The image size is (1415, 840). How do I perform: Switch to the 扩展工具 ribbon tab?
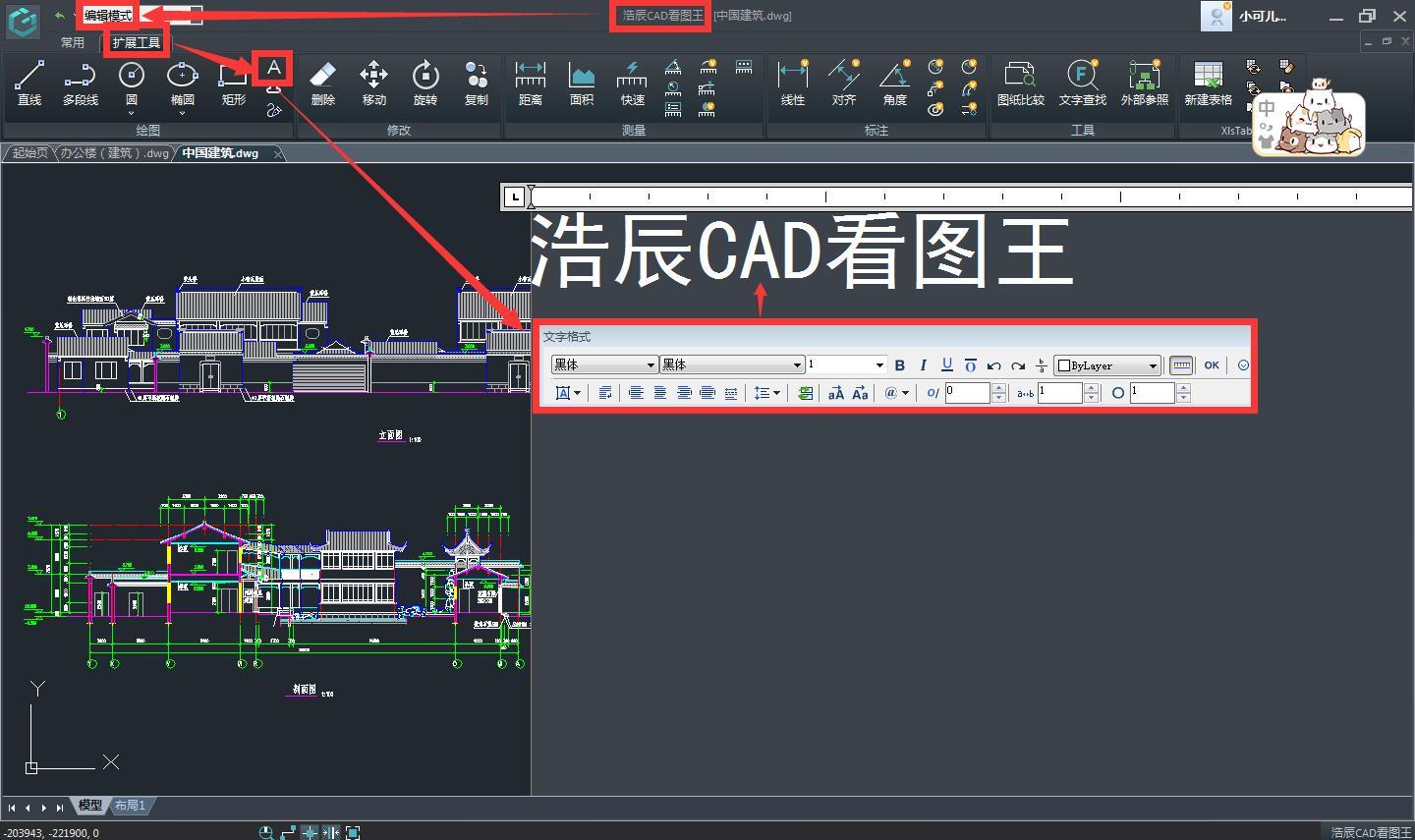tap(136, 41)
